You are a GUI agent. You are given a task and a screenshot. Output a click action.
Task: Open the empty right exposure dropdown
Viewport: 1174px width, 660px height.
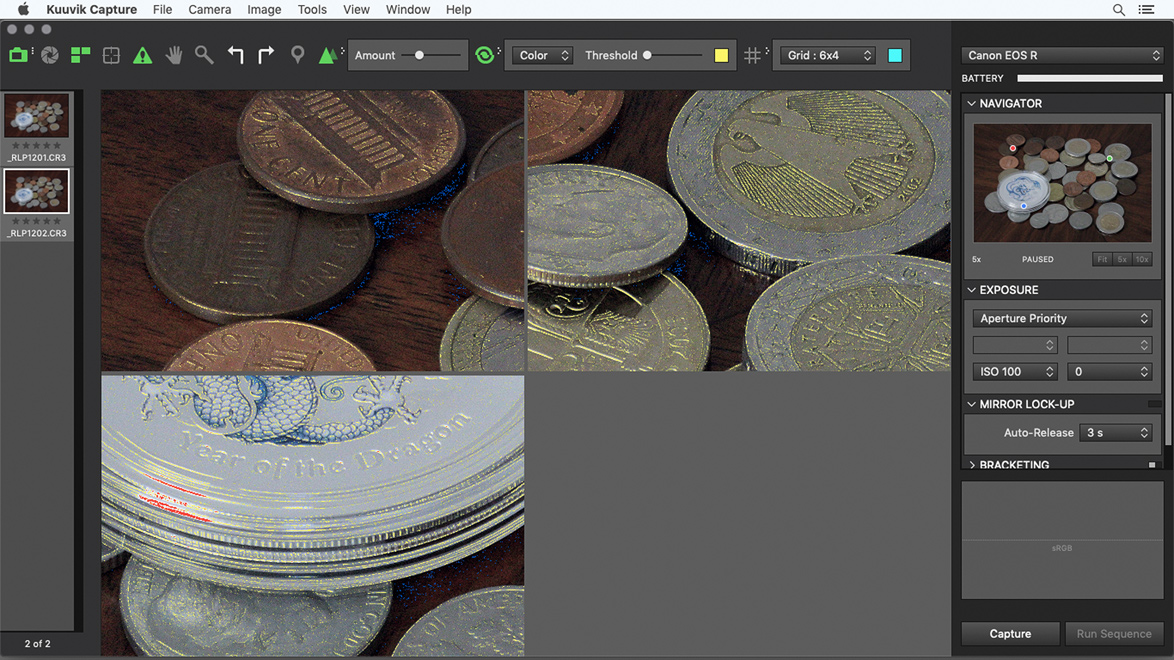(1109, 345)
